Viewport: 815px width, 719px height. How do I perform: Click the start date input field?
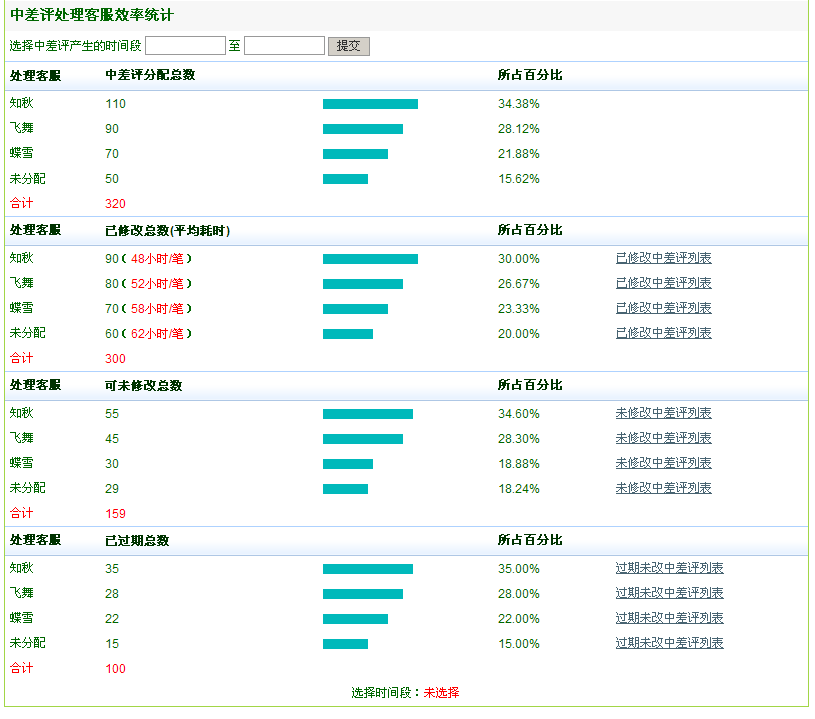click(185, 46)
